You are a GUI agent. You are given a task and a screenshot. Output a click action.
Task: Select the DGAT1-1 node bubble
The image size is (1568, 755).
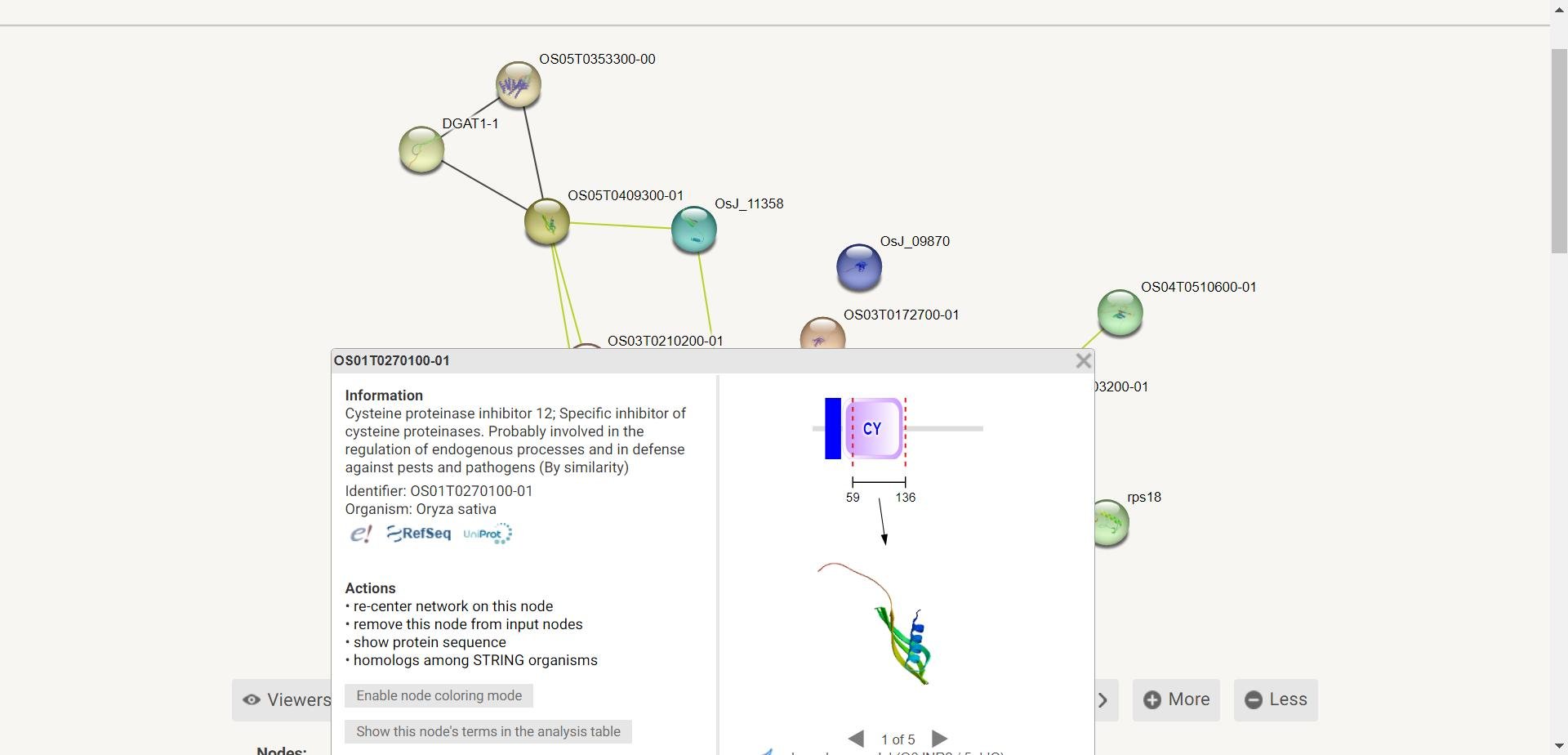coord(421,150)
